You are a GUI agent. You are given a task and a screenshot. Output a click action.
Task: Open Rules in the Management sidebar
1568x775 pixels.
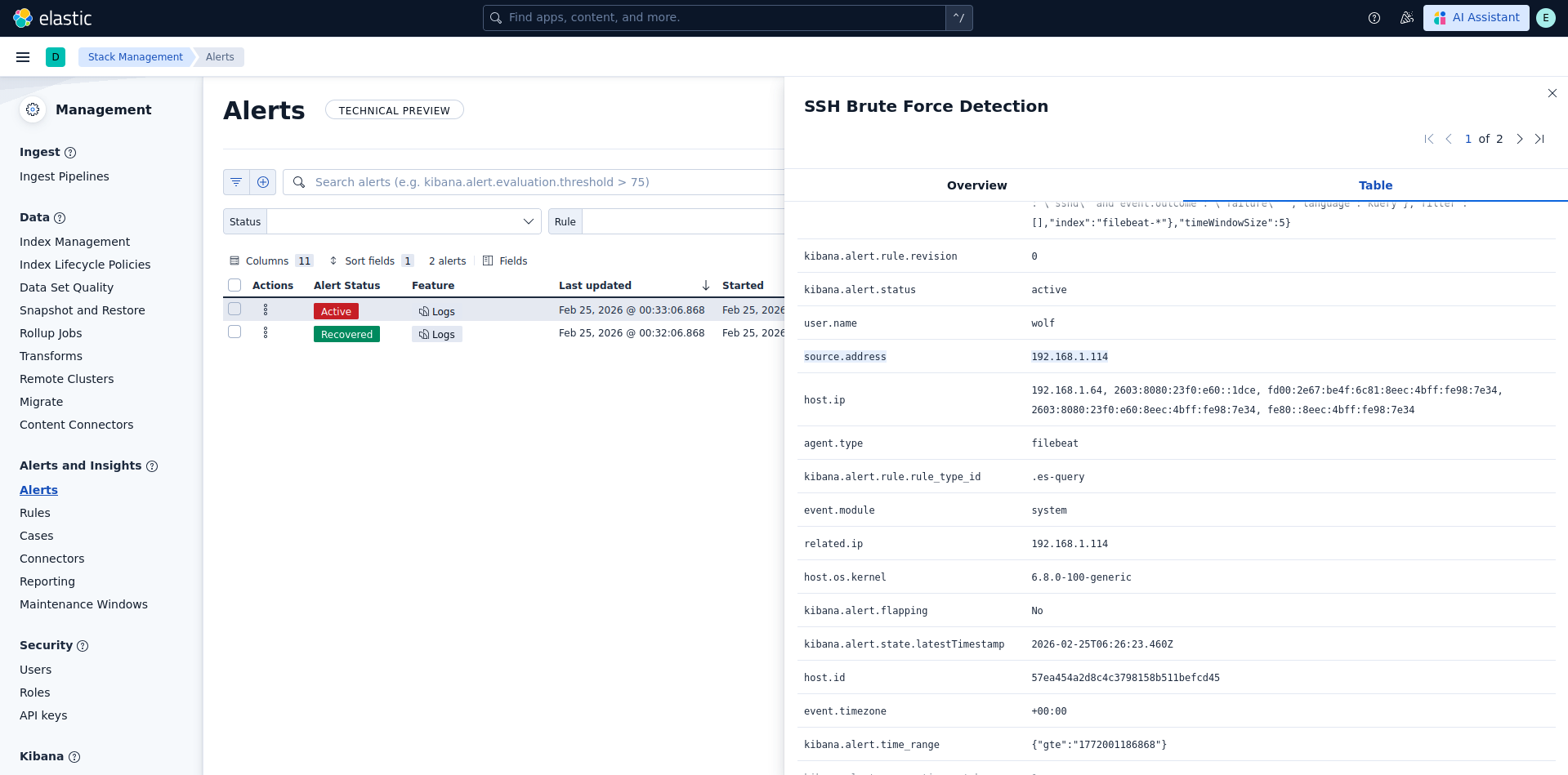click(35, 513)
